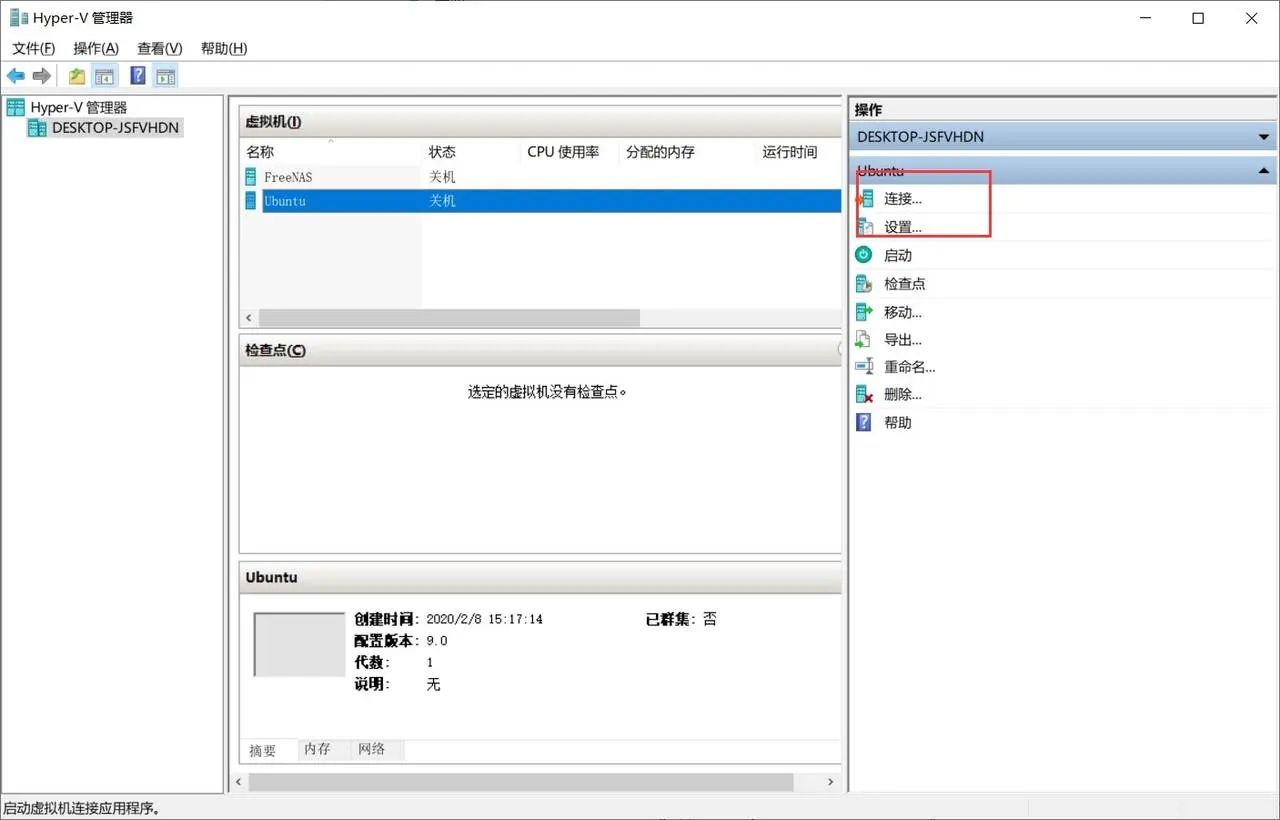The width and height of the screenshot is (1280, 820).
Task: Click the green 启动 power icon
Action: click(865, 255)
